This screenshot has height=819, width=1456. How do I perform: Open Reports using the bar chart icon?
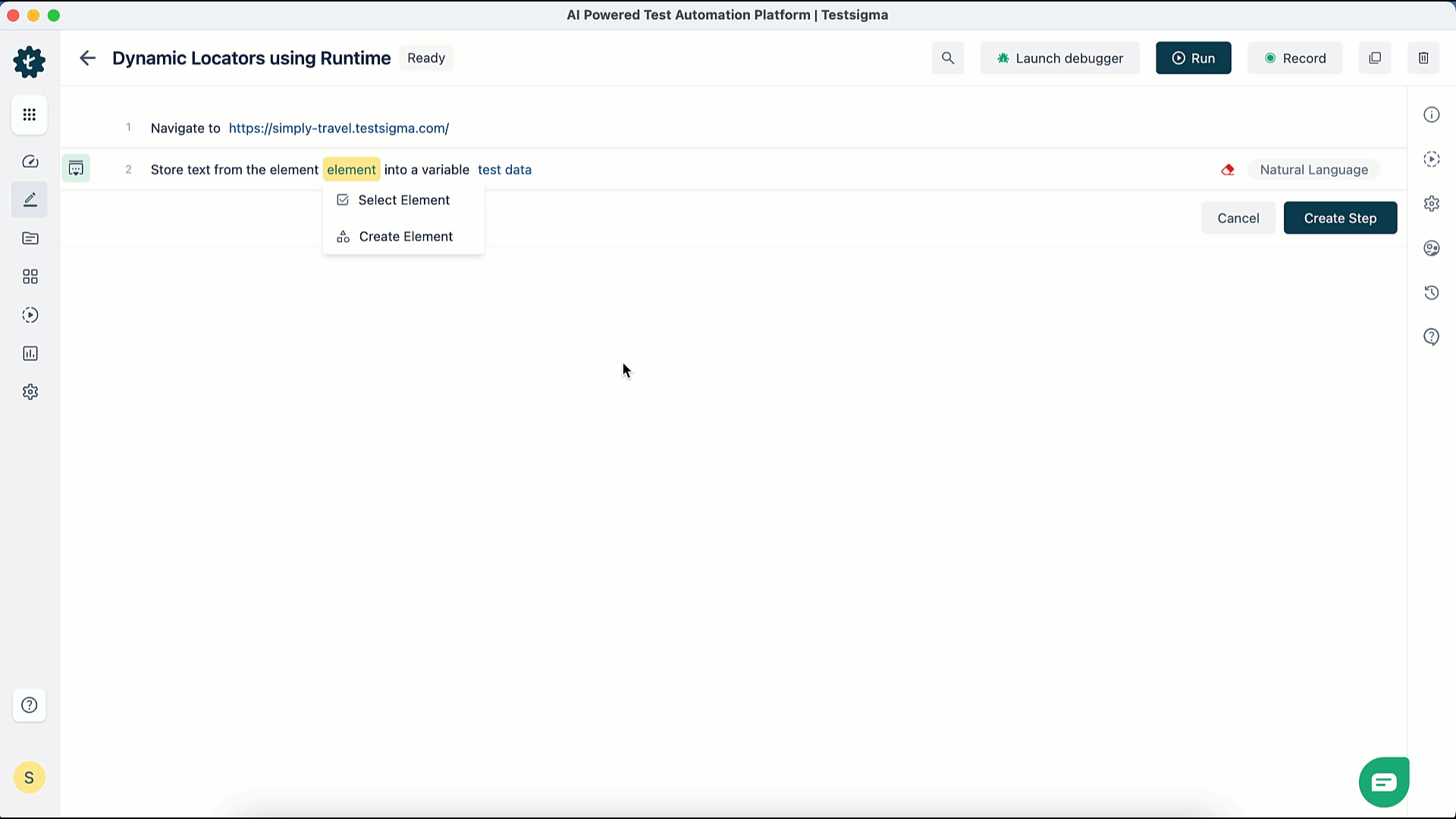[x=30, y=353]
